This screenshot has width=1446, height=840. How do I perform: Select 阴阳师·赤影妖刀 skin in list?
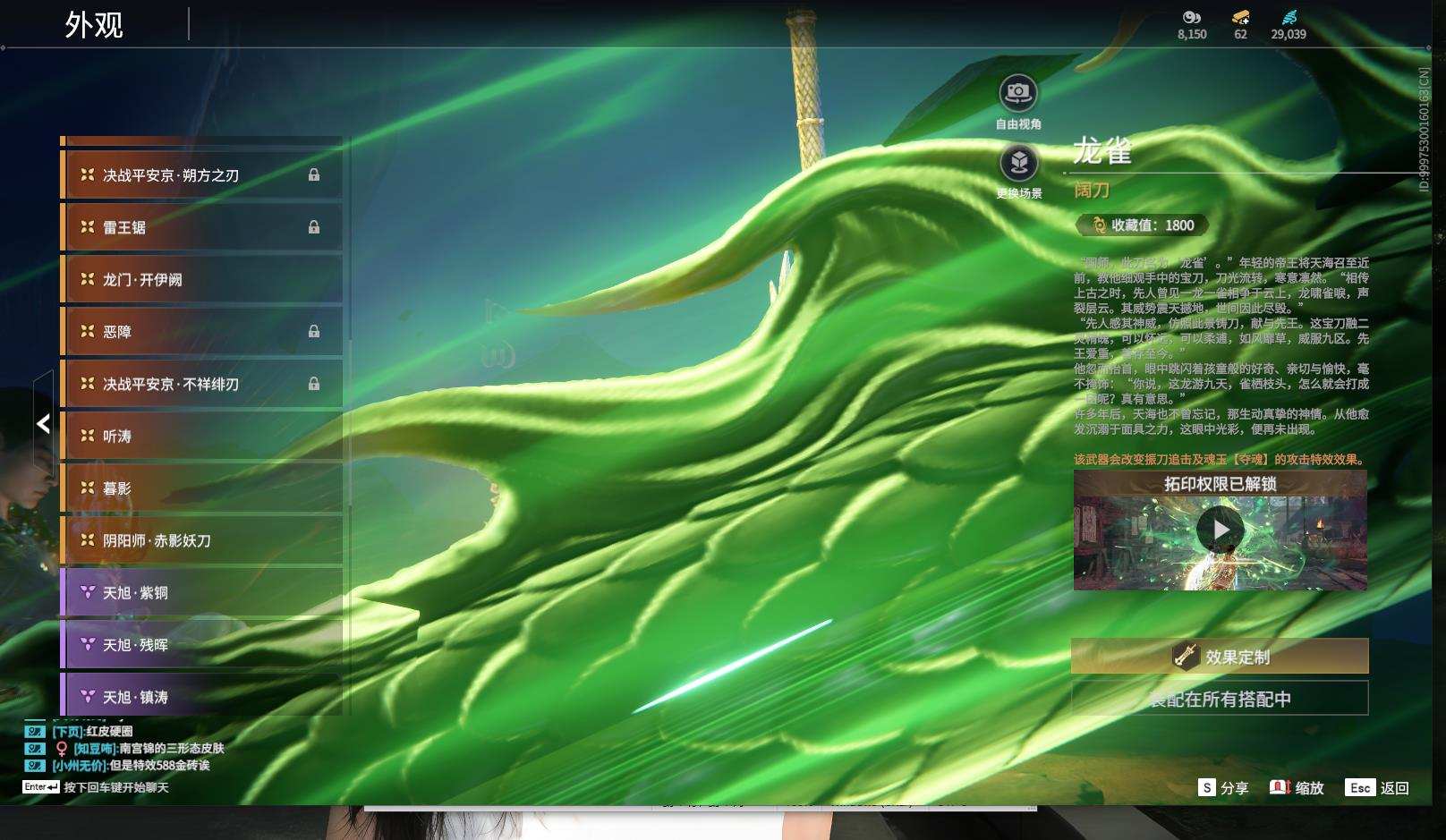(x=201, y=540)
